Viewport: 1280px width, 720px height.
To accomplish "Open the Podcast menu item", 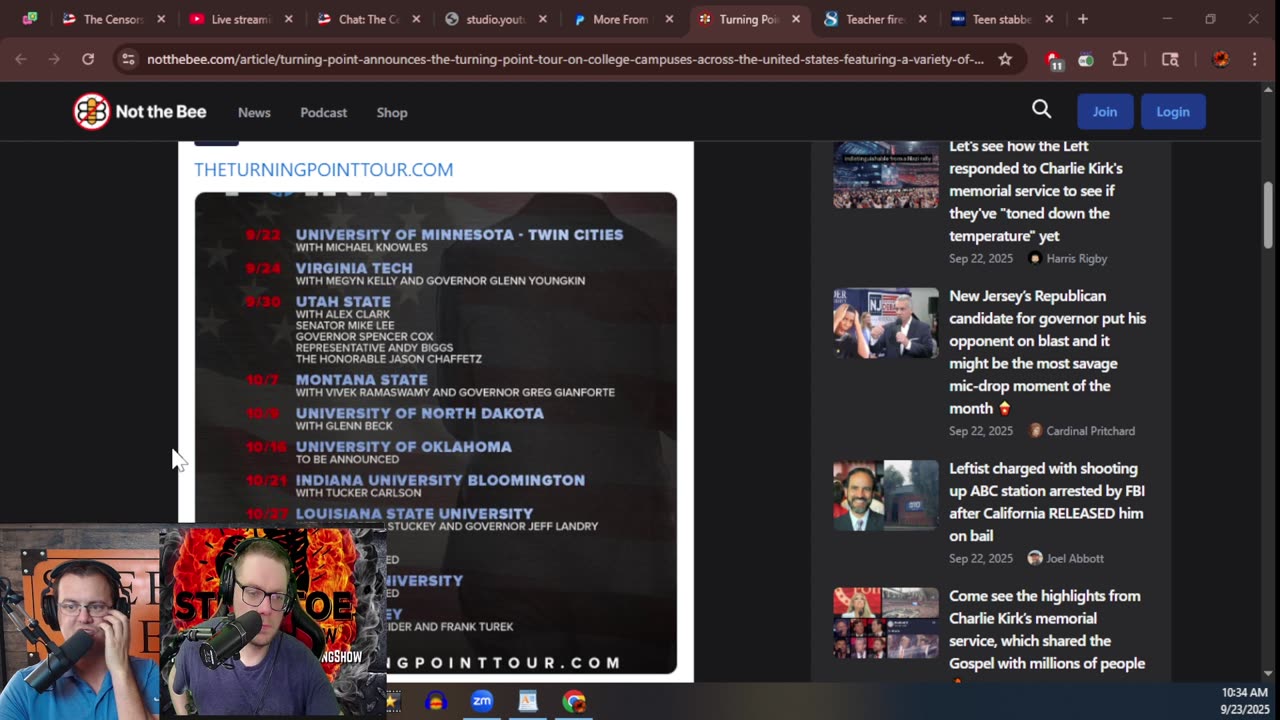I will (x=323, y=112).
